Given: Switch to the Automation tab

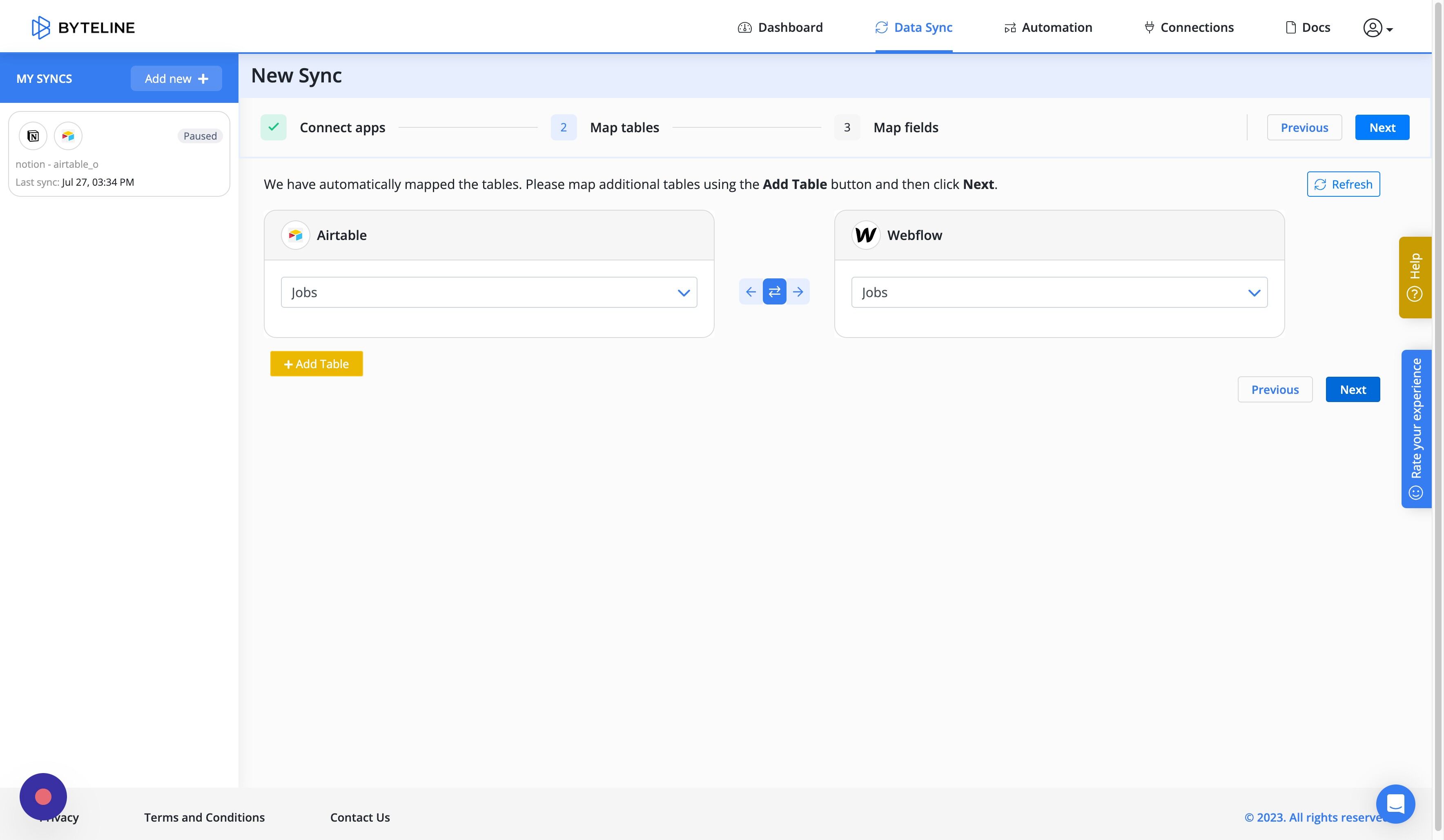Looking at the screenshot, I should [x=1048, y=27].
